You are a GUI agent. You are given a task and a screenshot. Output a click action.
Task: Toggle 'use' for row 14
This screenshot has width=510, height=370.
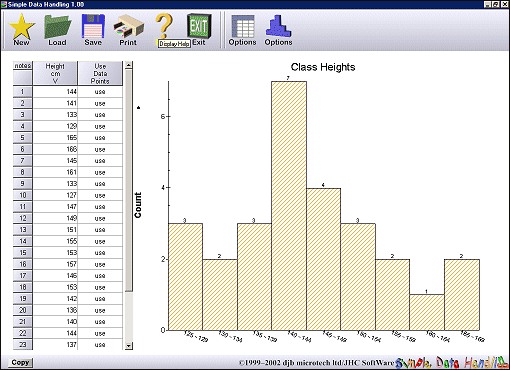(100, 241)
